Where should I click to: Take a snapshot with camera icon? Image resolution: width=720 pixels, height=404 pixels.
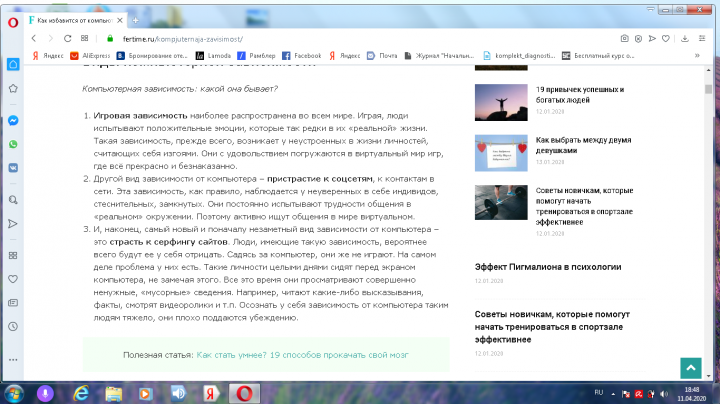624,39
